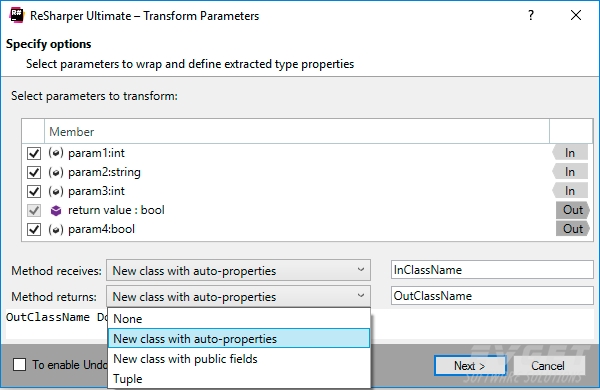Click the param1 parameter icon
600x390 pixels.
55,153
